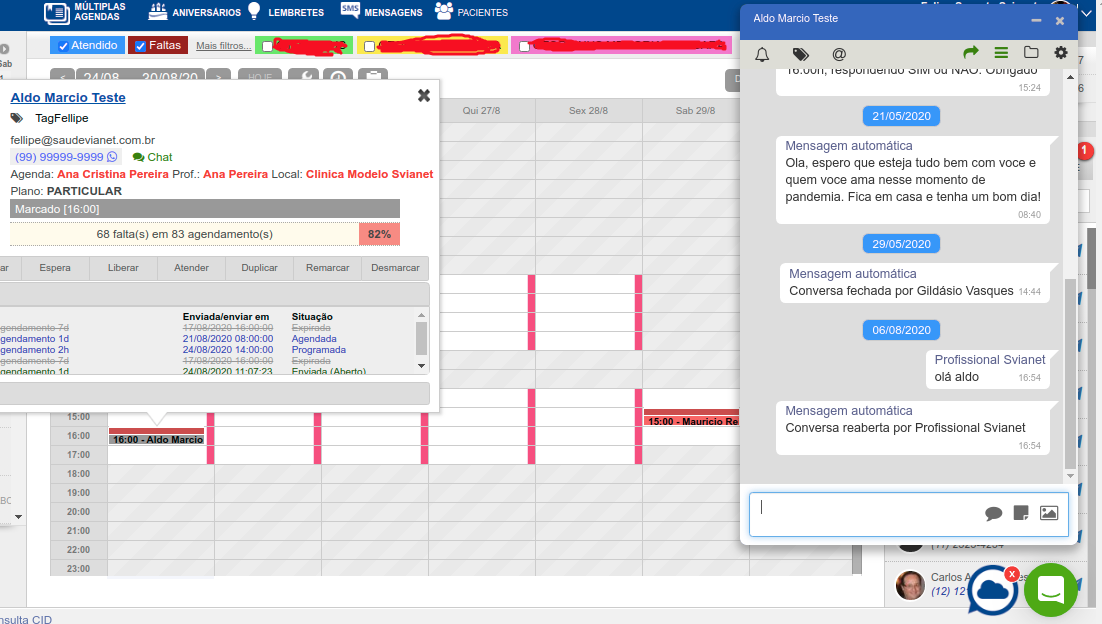Toggle the green filter checkbox
Image resolution: width=1102 pixels, height=624 pixels.
tap(268, 46)
